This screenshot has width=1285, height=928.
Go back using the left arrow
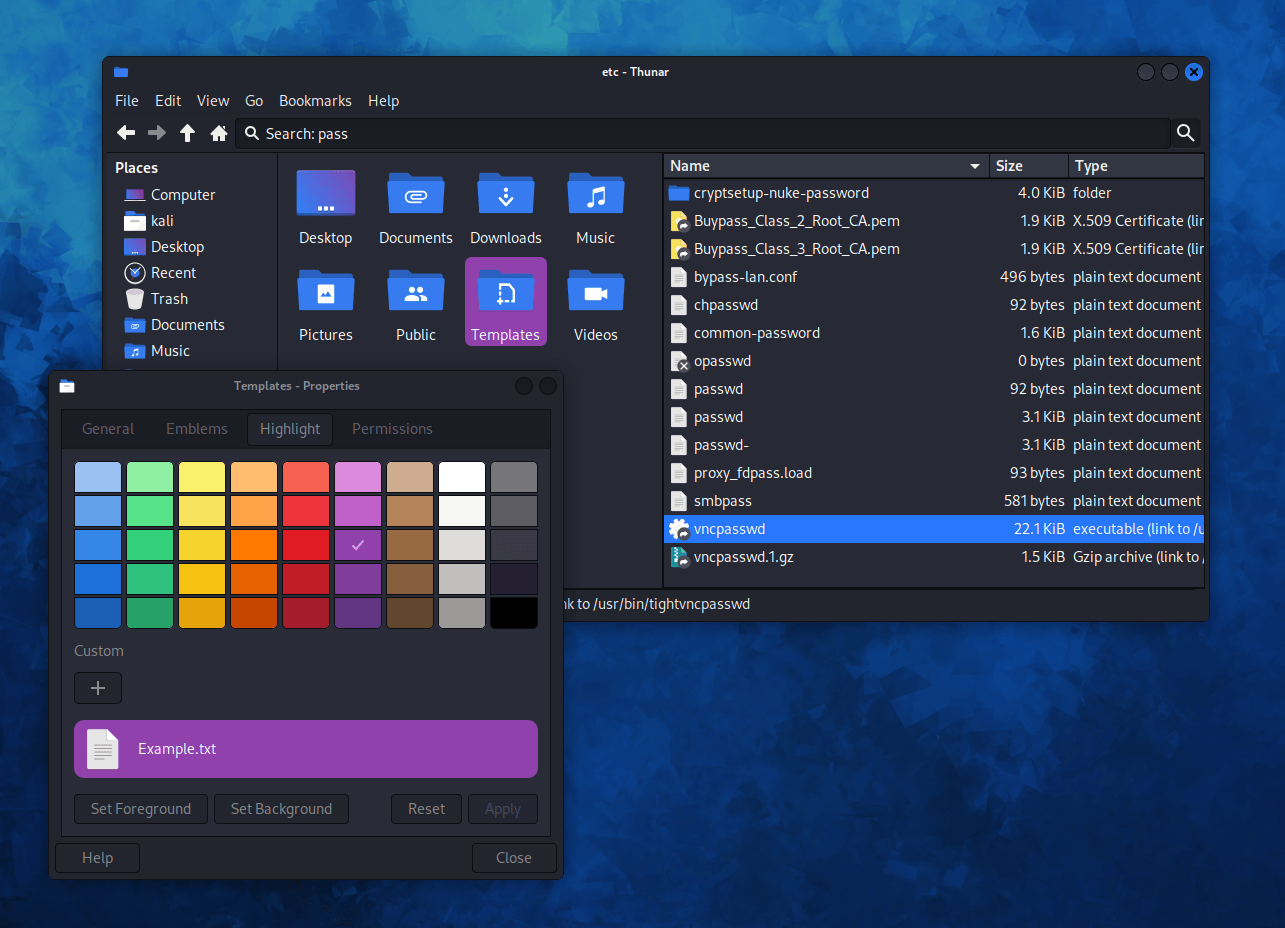point(126,133)
